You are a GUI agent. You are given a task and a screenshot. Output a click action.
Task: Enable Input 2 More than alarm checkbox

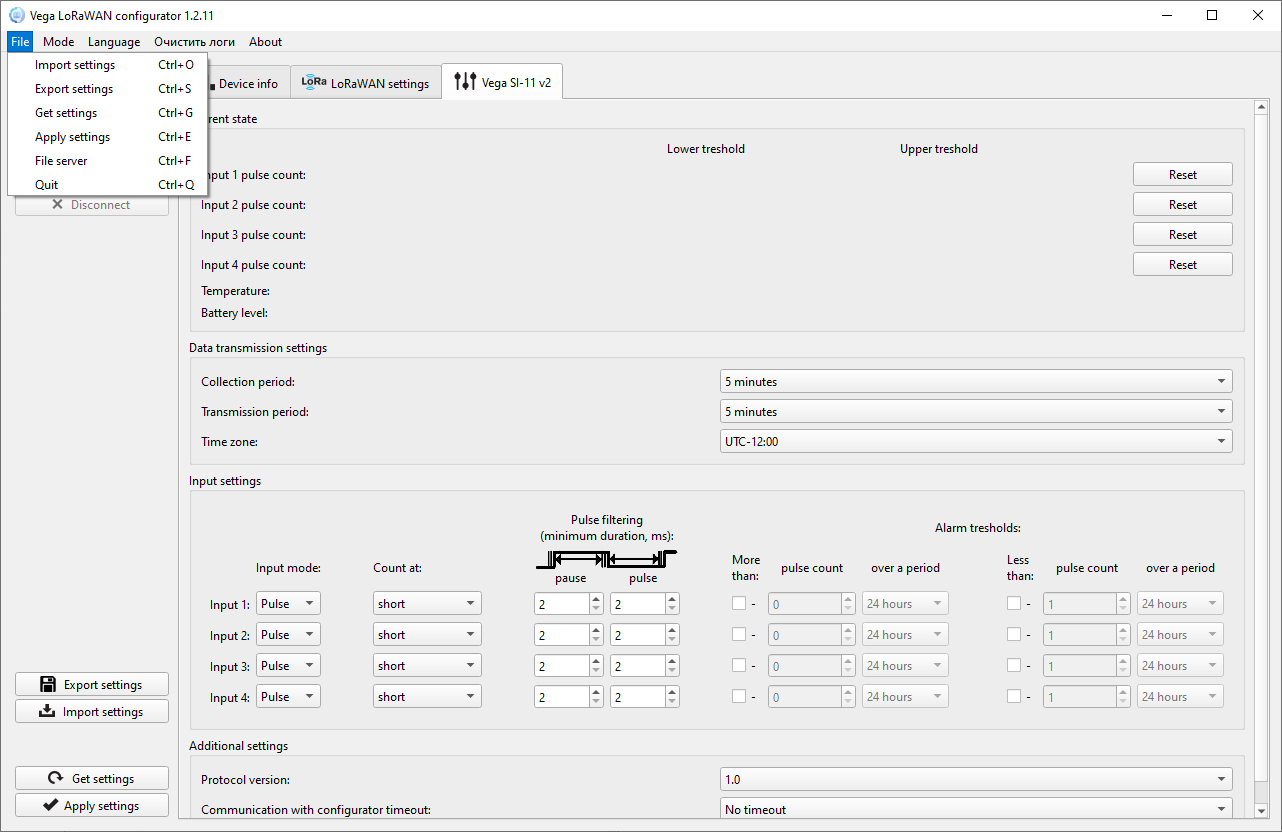pyautogui.click(x=739, y=635)
